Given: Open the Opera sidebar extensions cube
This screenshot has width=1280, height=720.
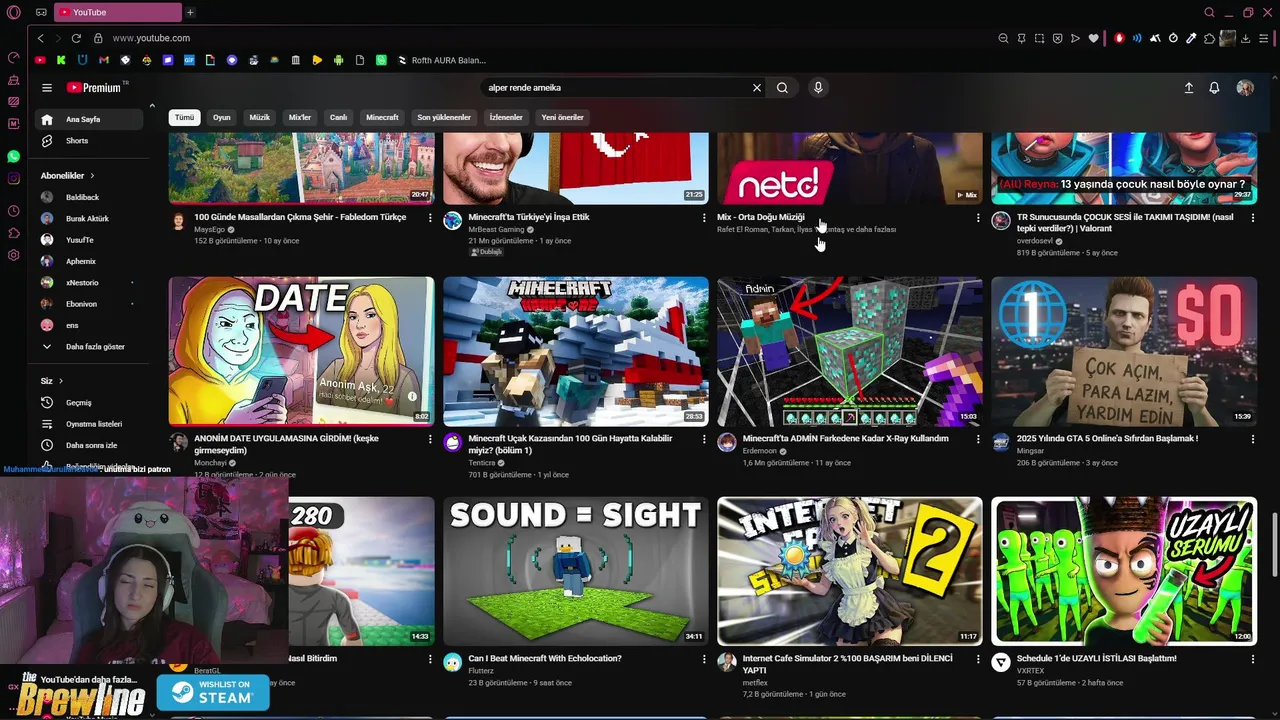Looking at the screenshot, I should [13, 233].
